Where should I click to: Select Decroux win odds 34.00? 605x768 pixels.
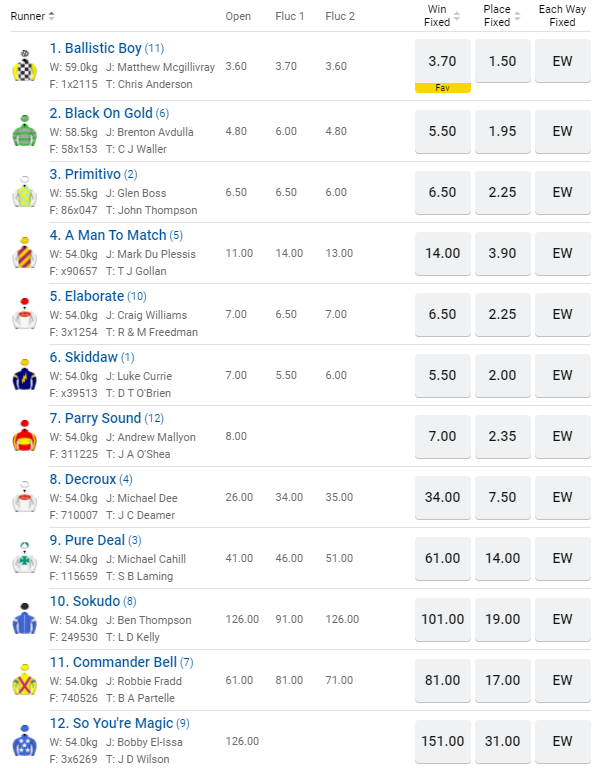point(442,497)
